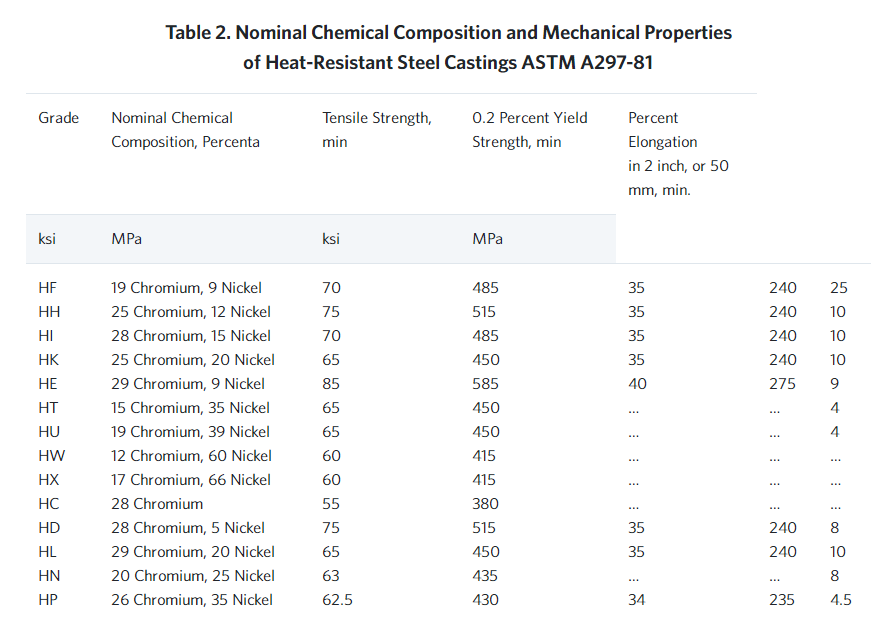Click the 17 Chromium, 66 Nickel cell
The image size is (877, 637).
191,480
